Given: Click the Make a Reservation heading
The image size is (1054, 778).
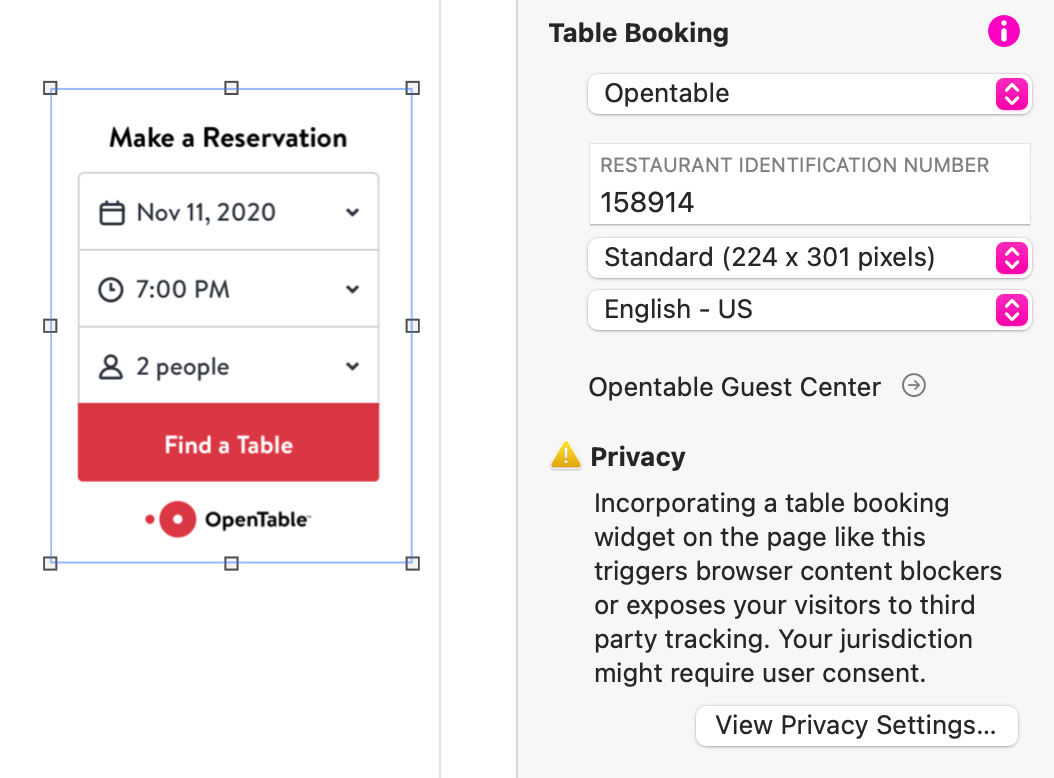Looking at the screenshot, I should (x=228, y=138).
